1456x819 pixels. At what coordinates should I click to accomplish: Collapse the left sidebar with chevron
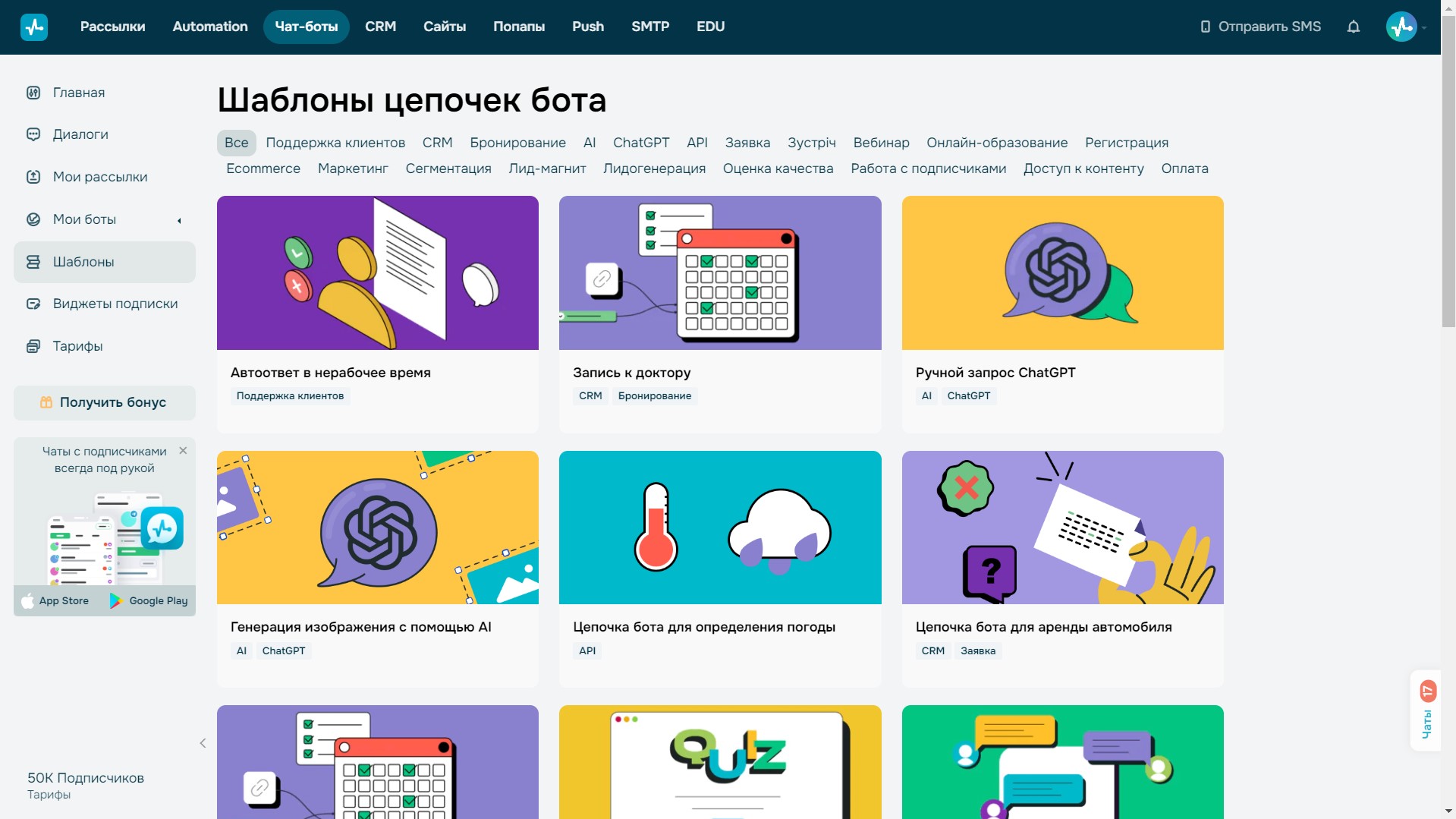[203, 743]
